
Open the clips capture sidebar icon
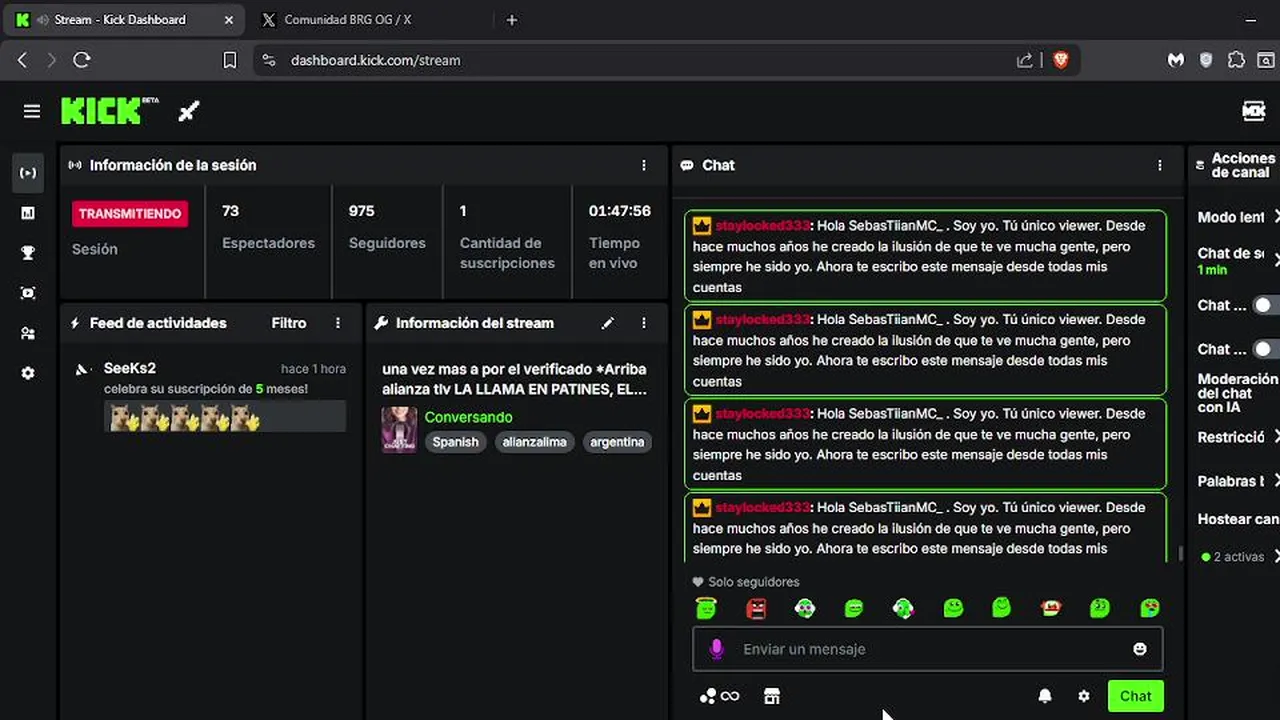28,293
